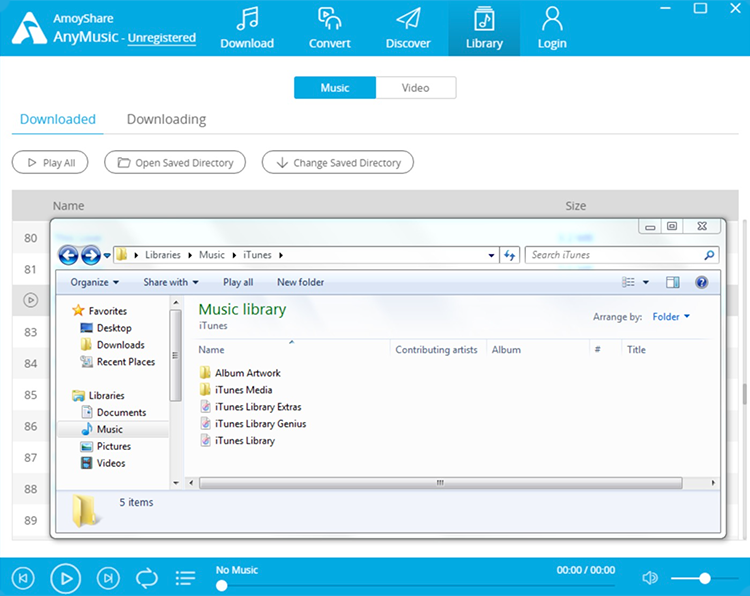This screenshot has height=596, width=750.
Task: Play the song in row 82
Action: pos(31,300)
